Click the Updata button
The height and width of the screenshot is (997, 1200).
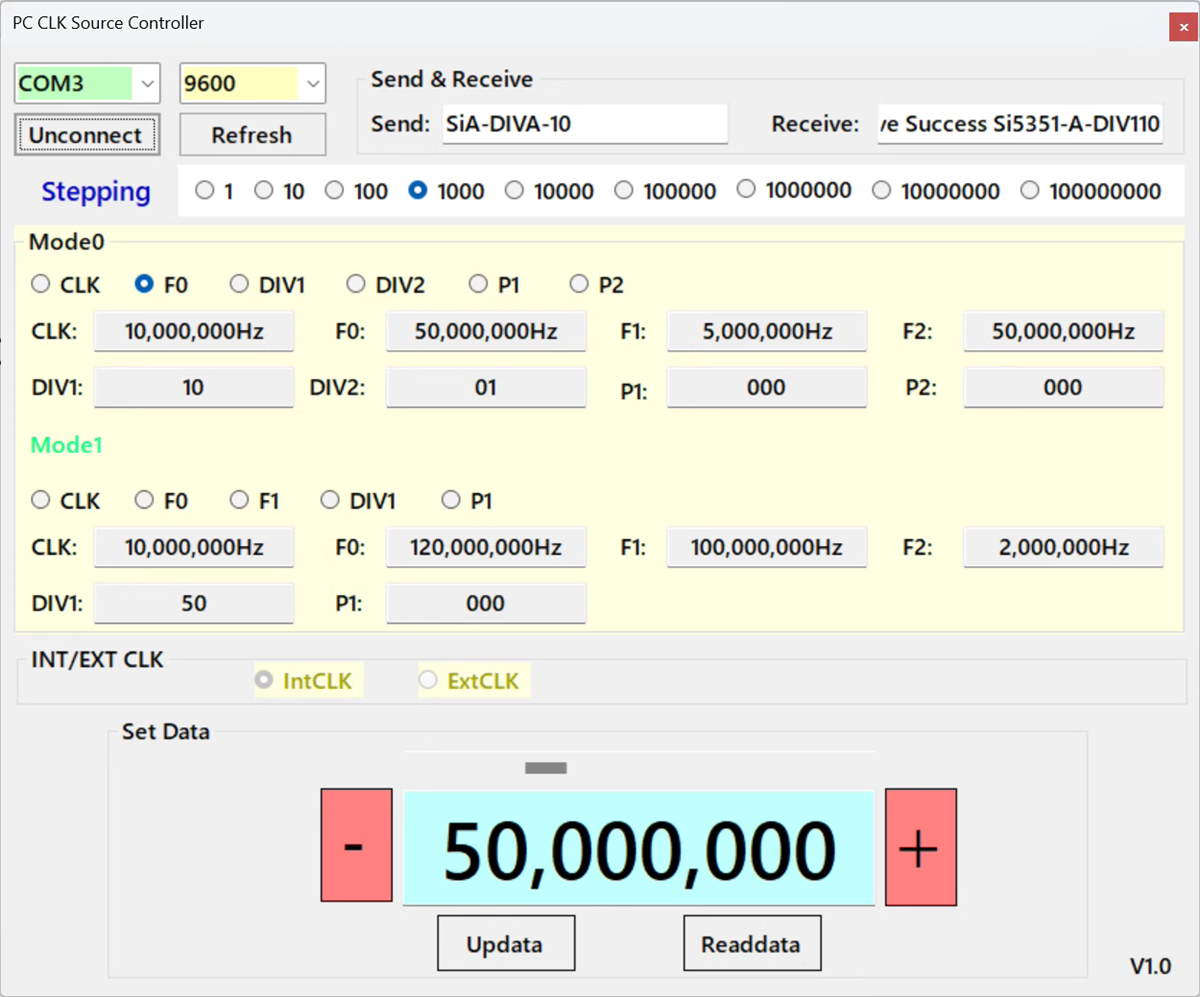tap(505, 943)
